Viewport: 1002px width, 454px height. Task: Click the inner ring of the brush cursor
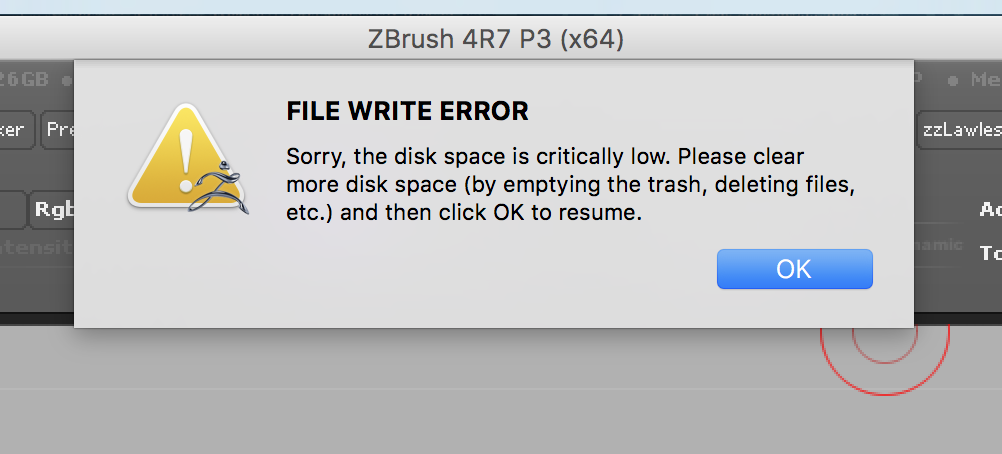click(885, 338)
